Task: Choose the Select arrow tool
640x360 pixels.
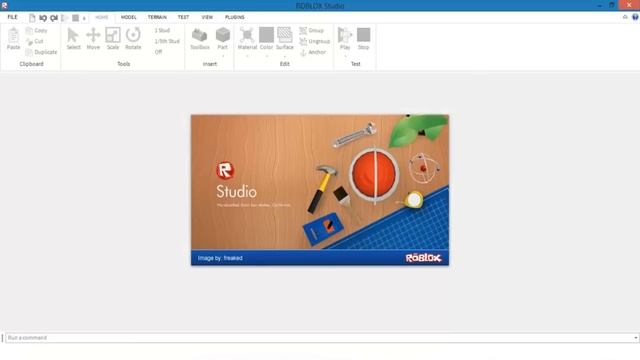Action: click(x=73, y=39)
